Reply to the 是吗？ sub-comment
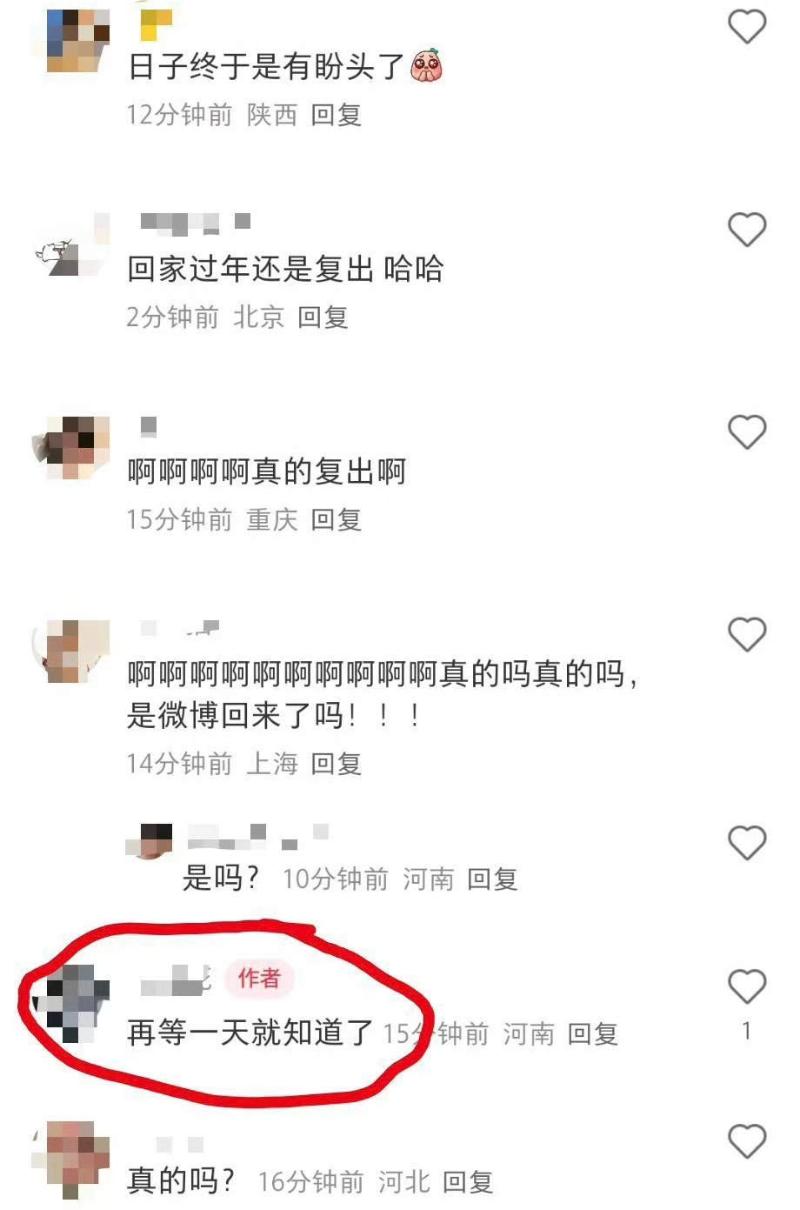The image size is (800, 1210). click(493, 880)
